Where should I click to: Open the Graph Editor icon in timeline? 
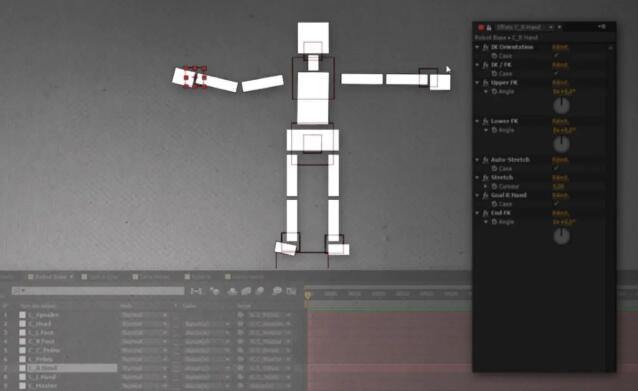[x=291, y=291]
